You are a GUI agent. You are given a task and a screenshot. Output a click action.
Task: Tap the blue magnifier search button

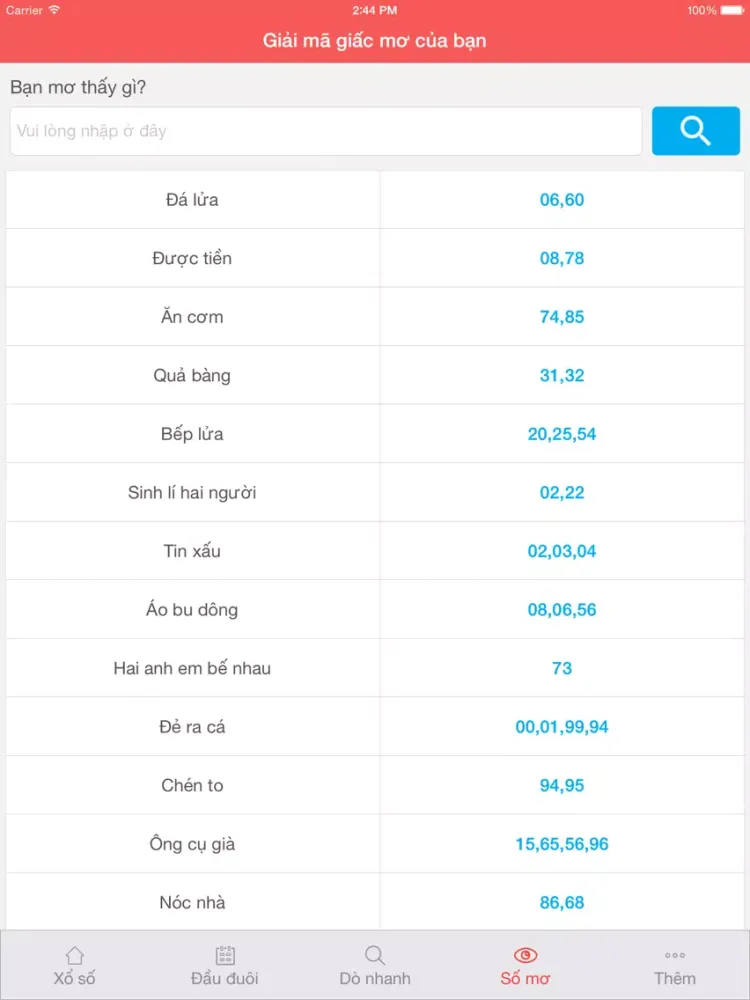(695, 131)
